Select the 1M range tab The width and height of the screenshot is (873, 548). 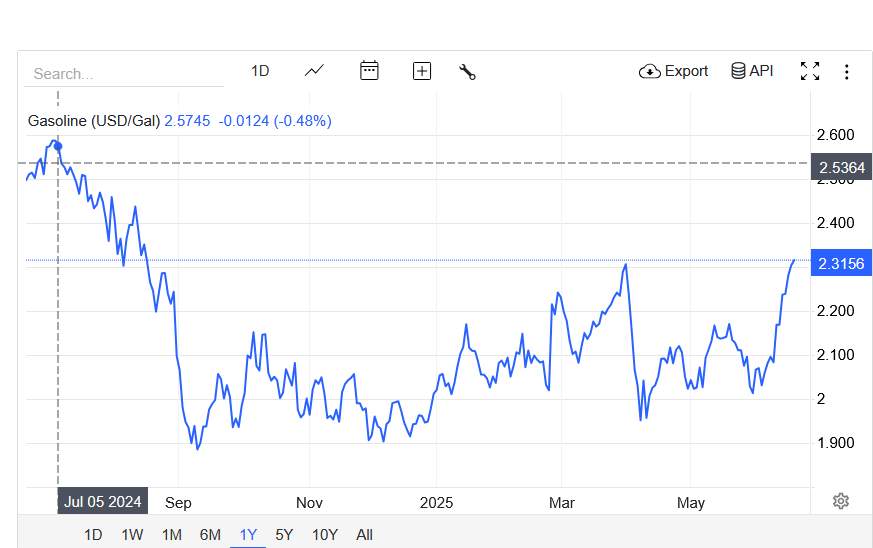[x=171, y=535]
